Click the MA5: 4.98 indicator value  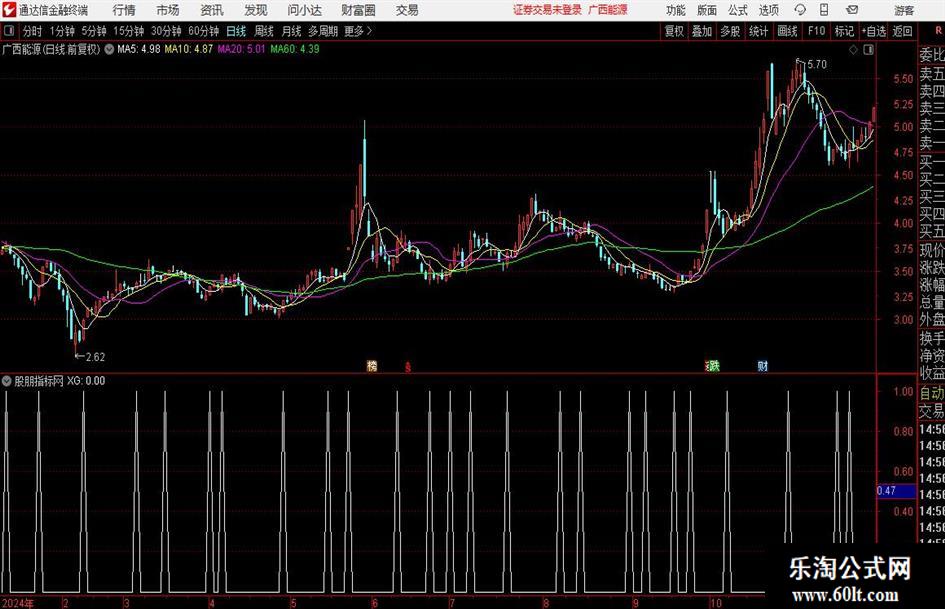(139, 49)
